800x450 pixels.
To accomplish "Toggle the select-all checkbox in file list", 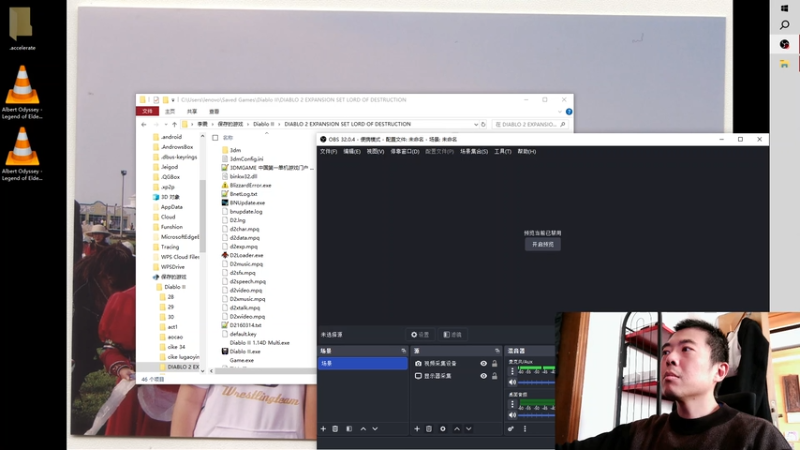I will [215, 138].
